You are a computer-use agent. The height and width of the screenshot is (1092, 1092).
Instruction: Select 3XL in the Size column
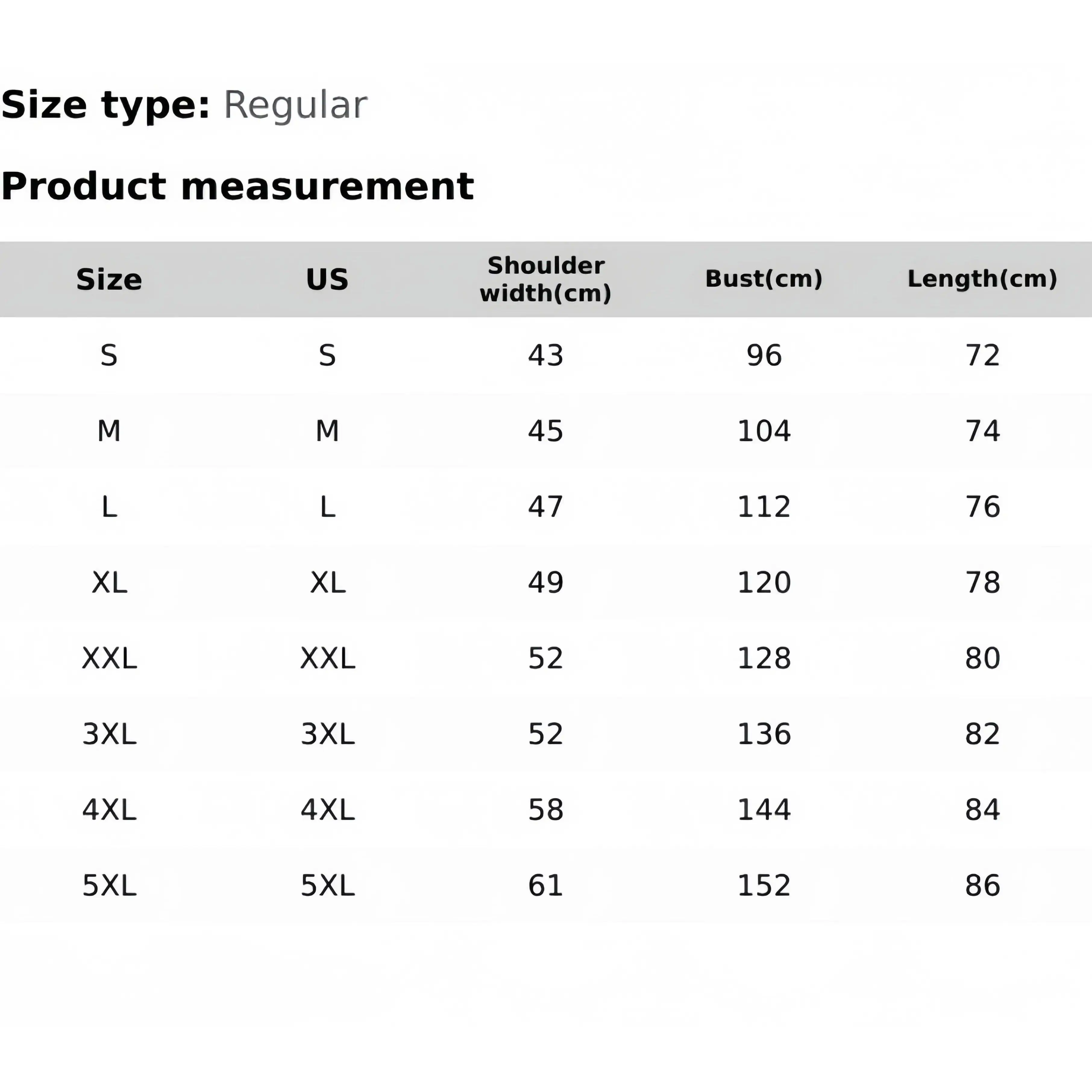109,734
